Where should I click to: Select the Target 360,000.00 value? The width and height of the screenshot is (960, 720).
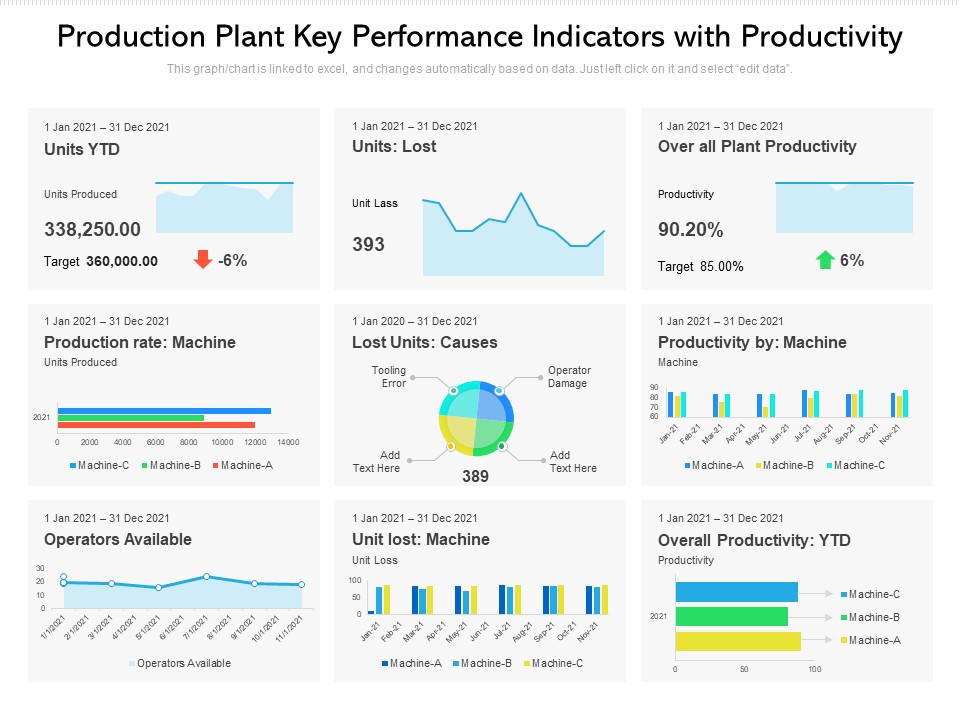(x=101, y=261)
